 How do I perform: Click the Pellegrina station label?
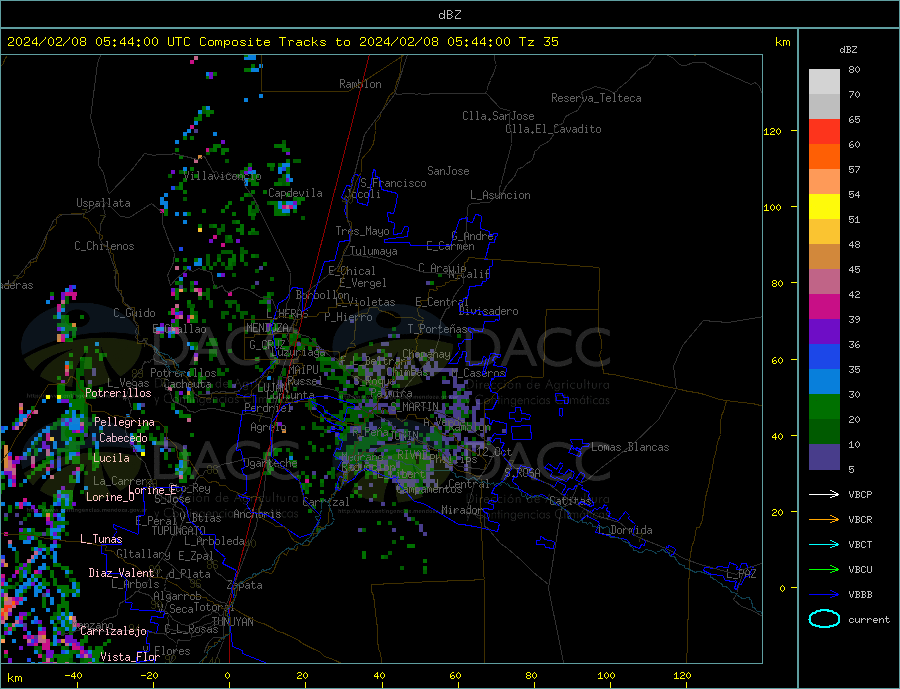(124, 422)
